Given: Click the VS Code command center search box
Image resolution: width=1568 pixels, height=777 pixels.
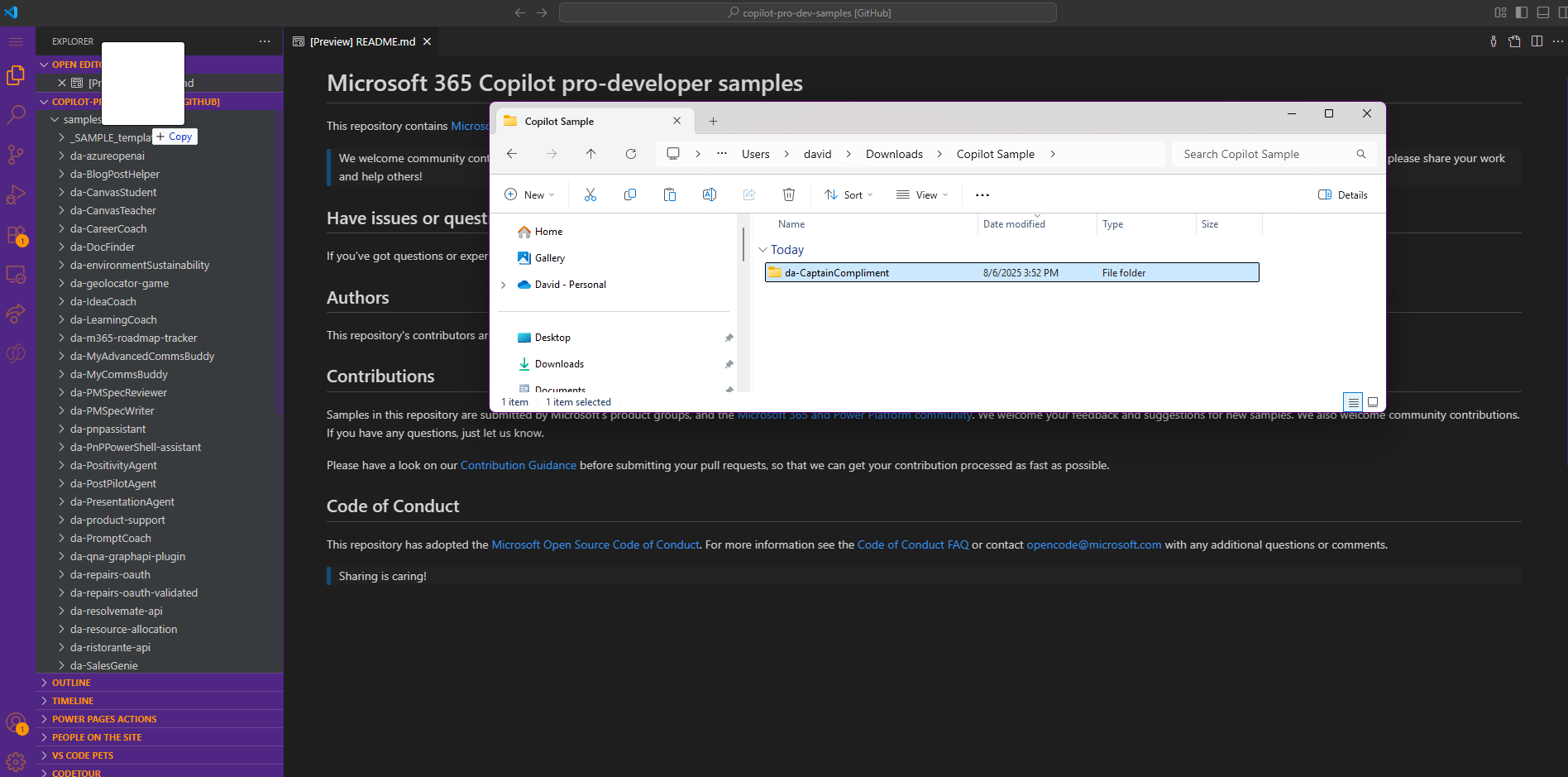Looking at the screenshot, I should (808, 12).
